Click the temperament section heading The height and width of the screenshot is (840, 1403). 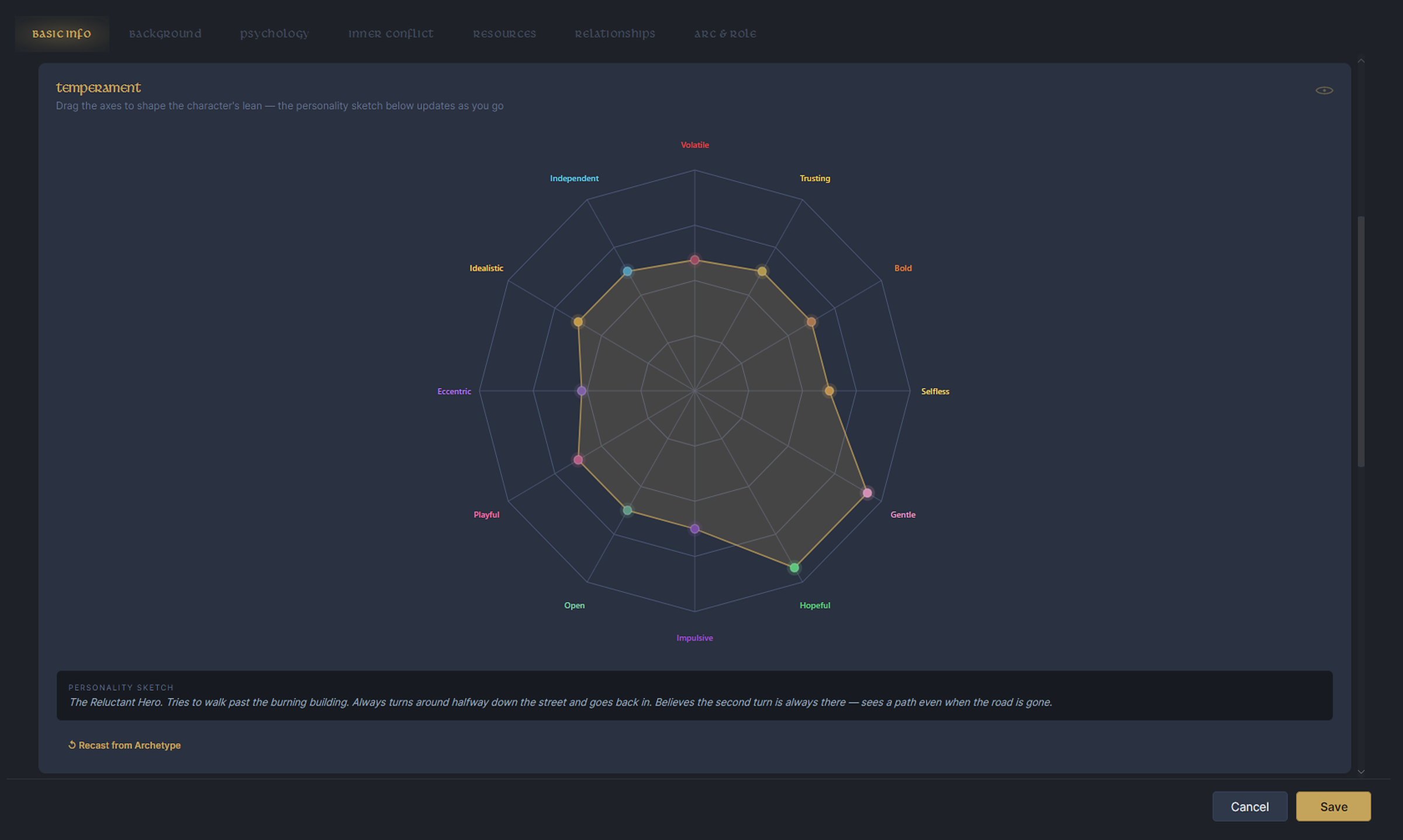point(98,88)
